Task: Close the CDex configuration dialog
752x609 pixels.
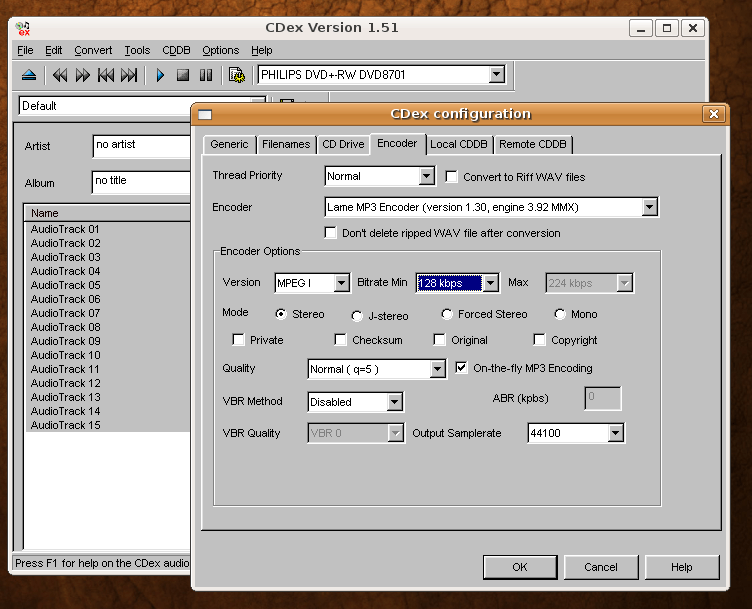Action: pyautogui.click(x=714, y=114)
